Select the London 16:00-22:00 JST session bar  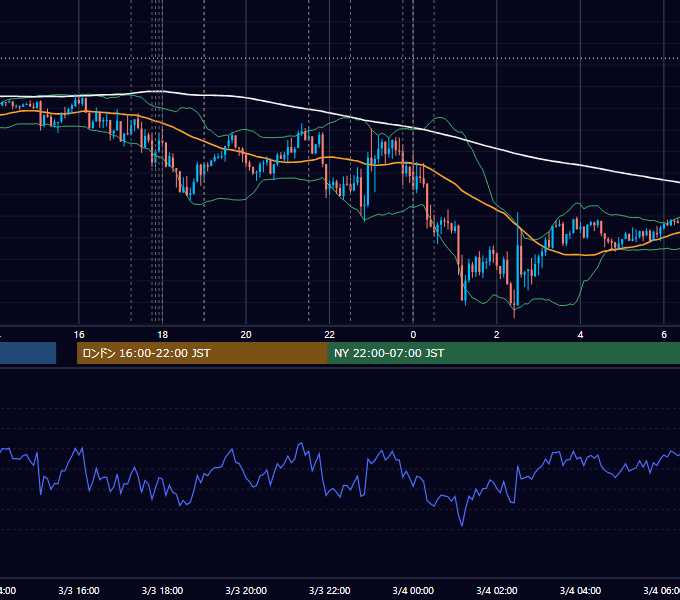pyautogui.click(x=202, y=353)
